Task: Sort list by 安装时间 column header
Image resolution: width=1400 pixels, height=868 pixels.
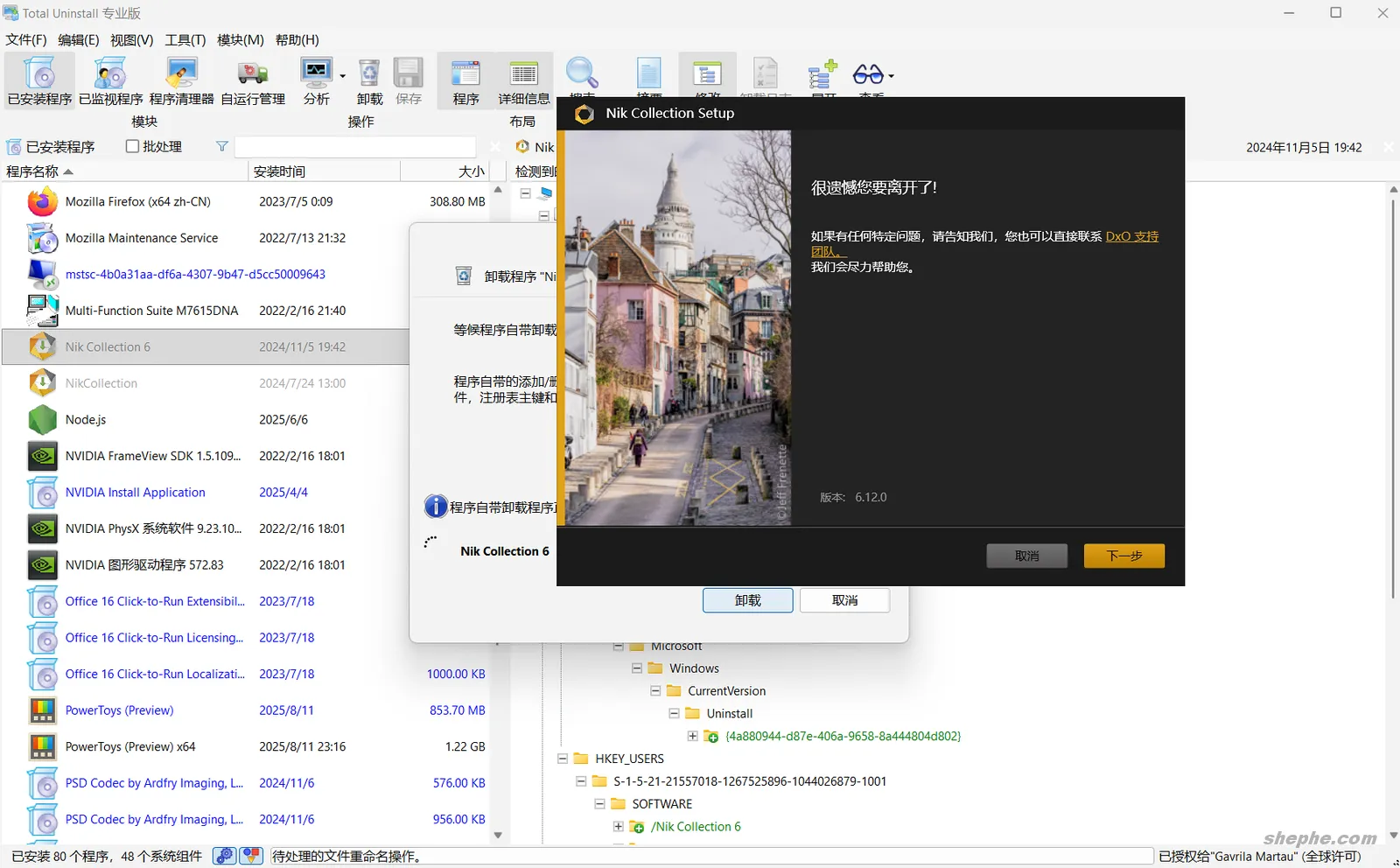Action: pyautogui.click(x=280, y=171)
